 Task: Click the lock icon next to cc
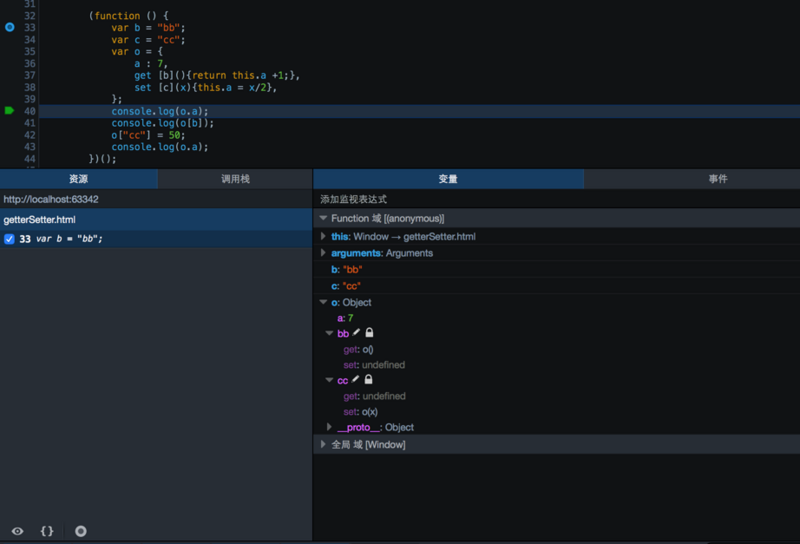(x=368, y=380)
